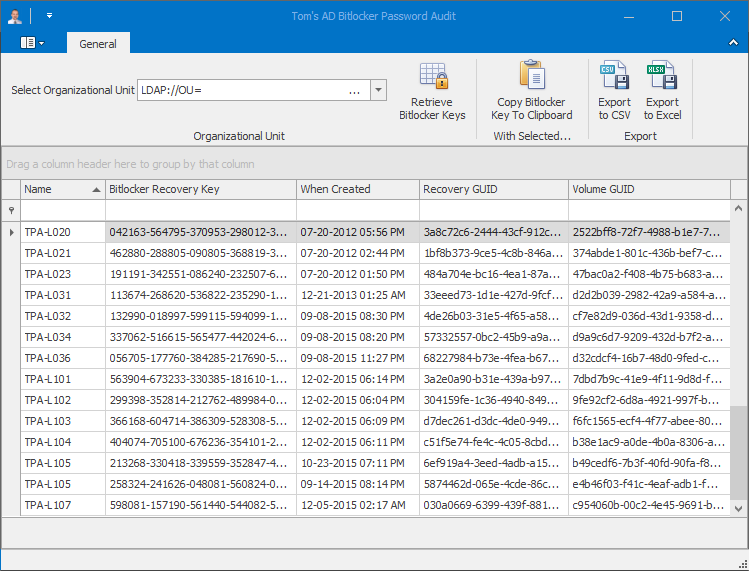Expand the Organizational Unit dropdown arrow
This screenshot has width=749, height=571.
tap(378, 90)
